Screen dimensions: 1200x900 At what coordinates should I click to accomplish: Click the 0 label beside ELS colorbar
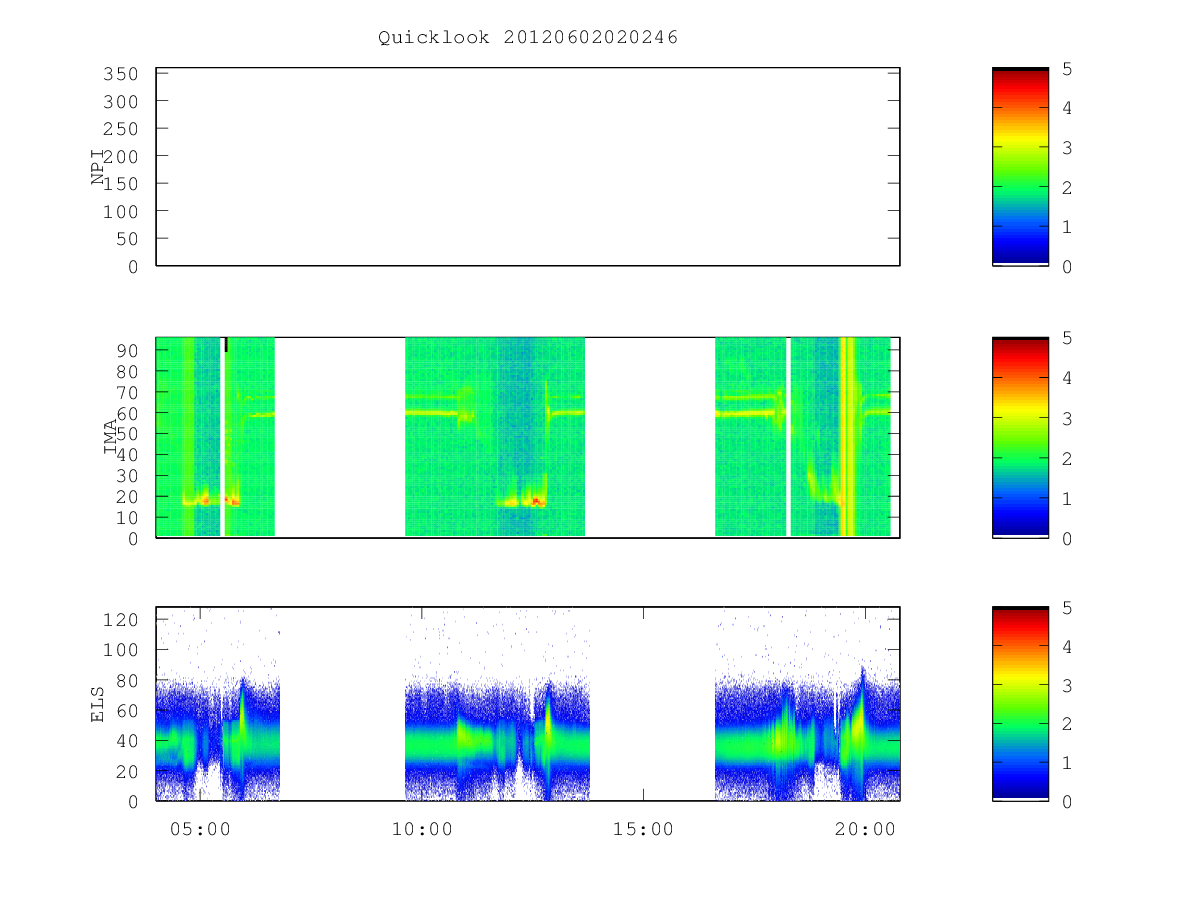[x=1067, y=801]
